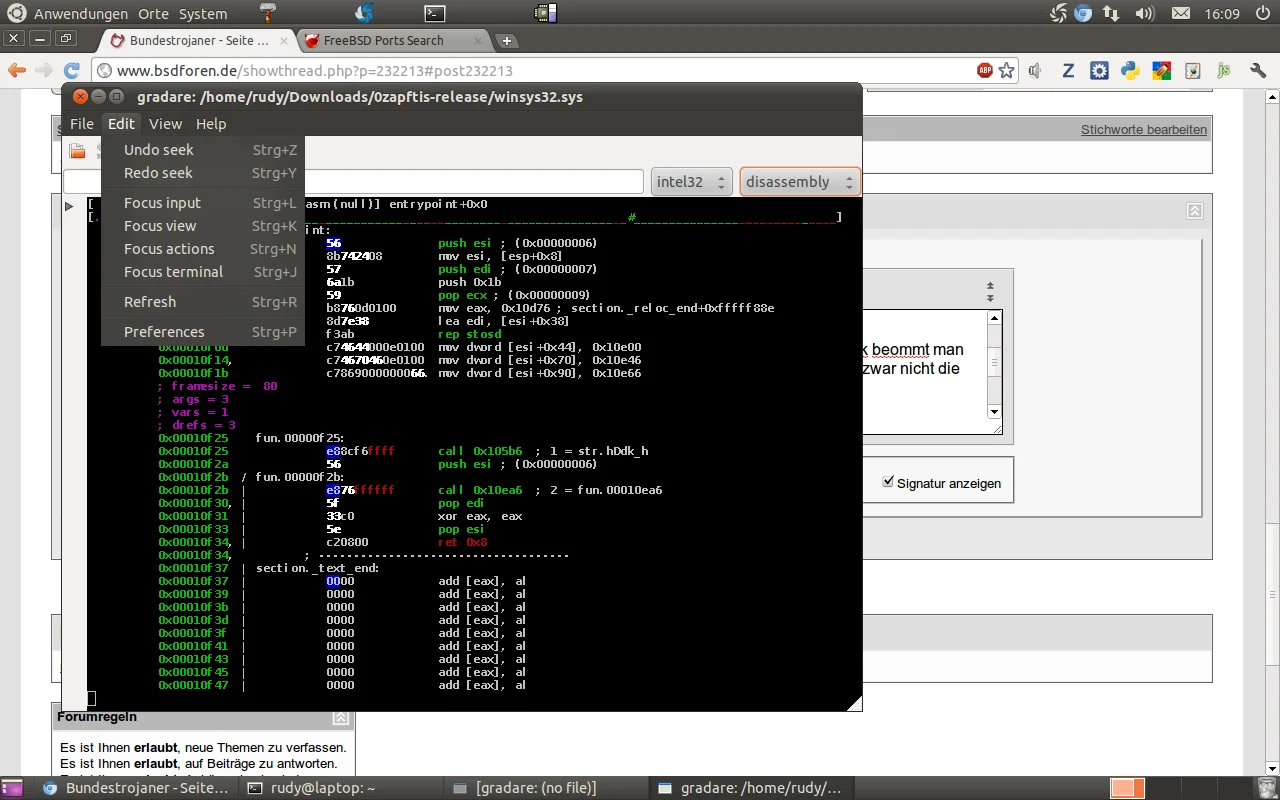Click the clock showing 16:09
This screenshot has width=1280, height=800.
(1223, 14)
